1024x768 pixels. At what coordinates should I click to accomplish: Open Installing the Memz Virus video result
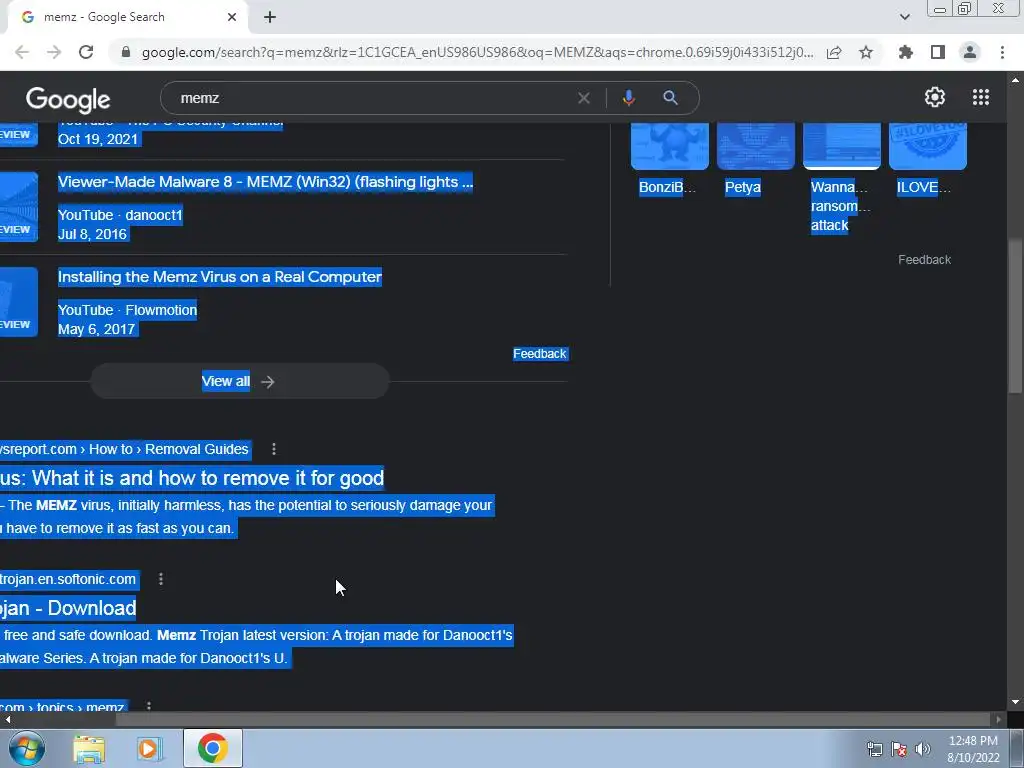click(x=219, y=277)
